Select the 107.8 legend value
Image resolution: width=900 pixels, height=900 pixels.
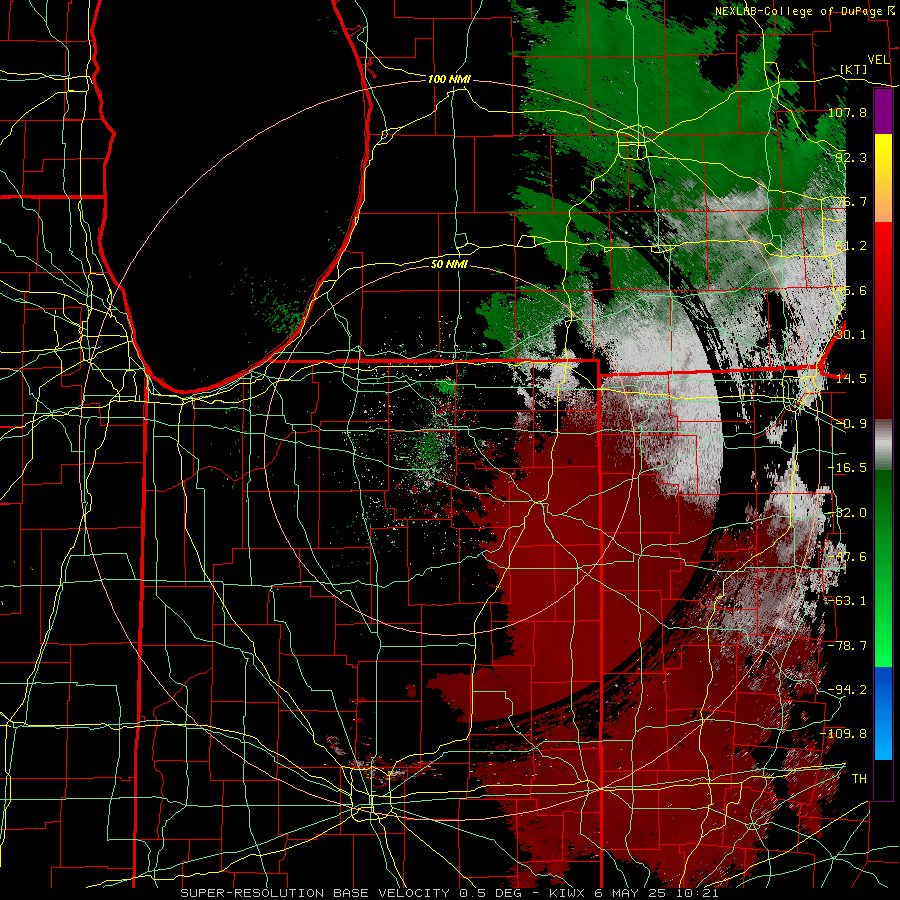(x=847, y=112)
